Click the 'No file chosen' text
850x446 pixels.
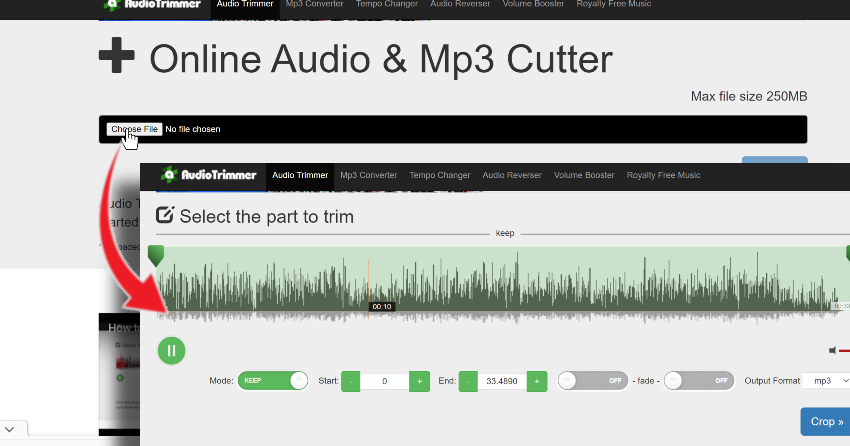(x=193, y=129)
